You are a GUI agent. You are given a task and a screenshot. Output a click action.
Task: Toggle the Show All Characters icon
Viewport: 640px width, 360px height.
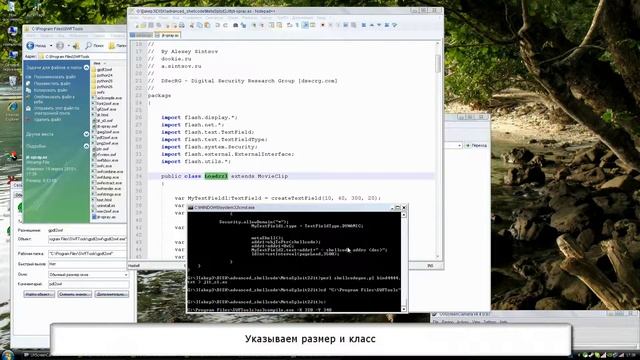coord(297,25)
